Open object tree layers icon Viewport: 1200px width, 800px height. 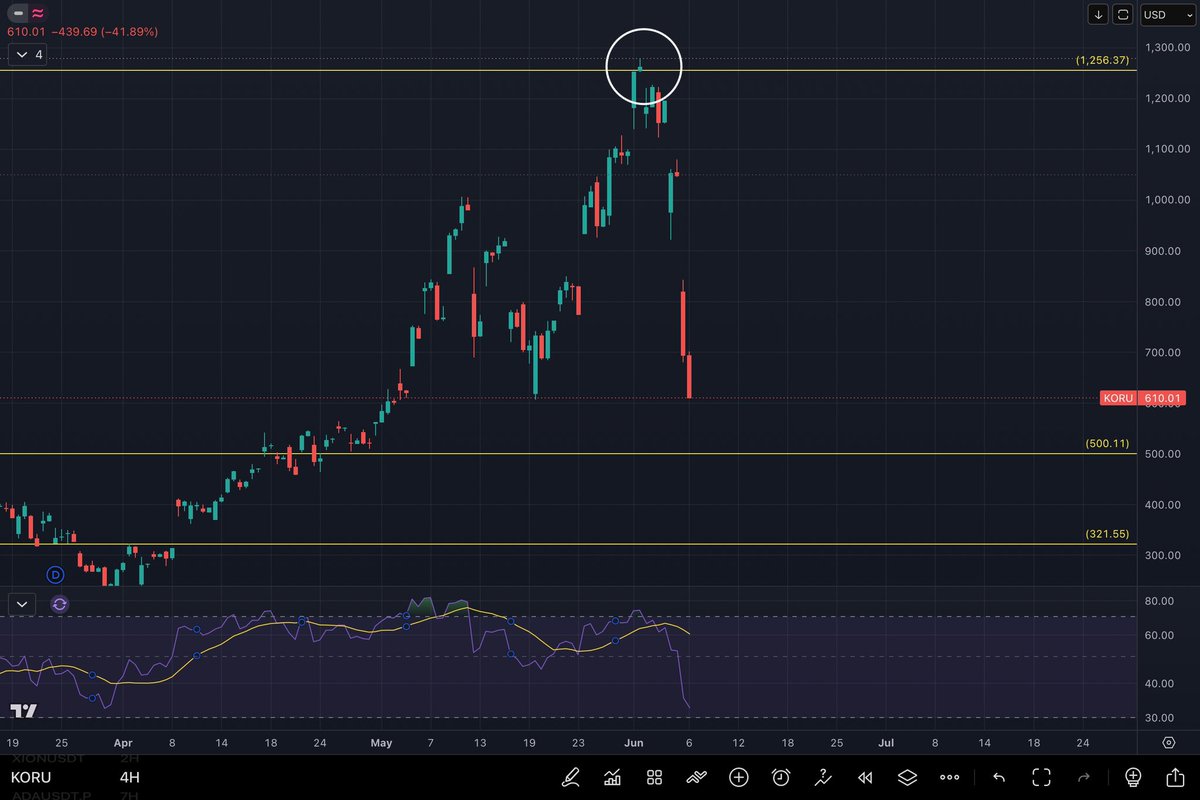[907, 777]
